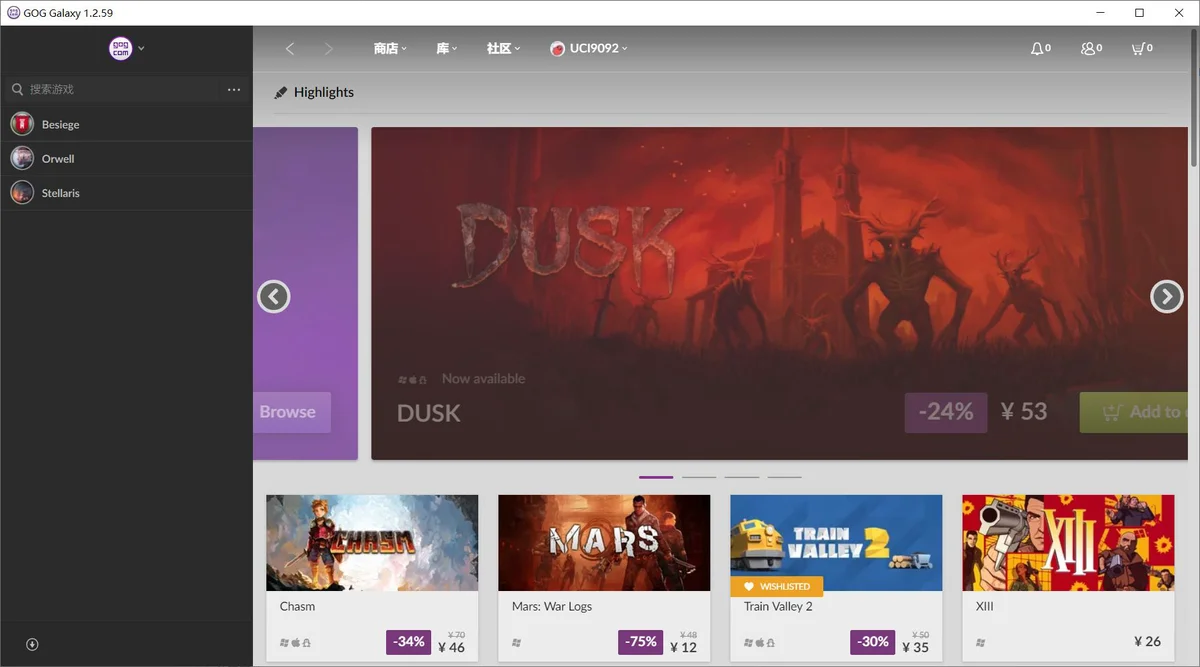Screen dimensions: 1200x667
Task: Click the search magnifier icon
Action: 17,89
